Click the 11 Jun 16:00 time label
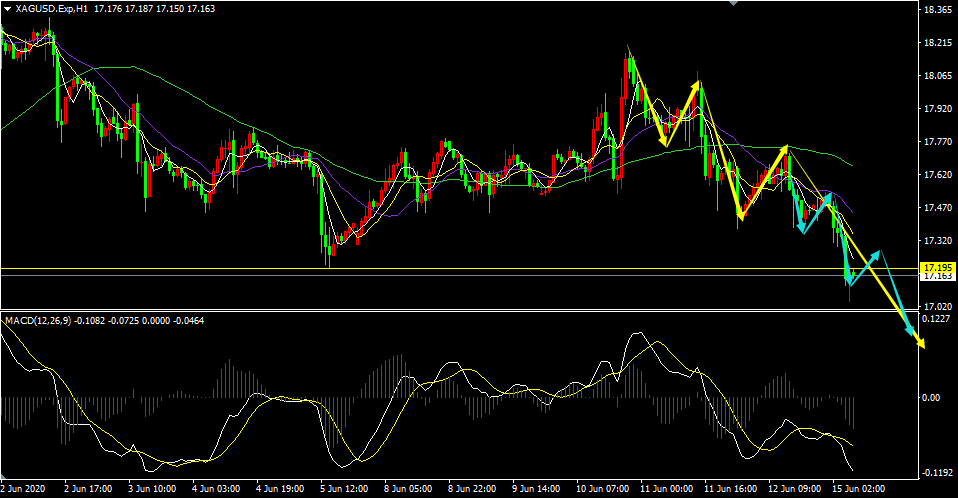958x498 pixels. (x=730, y=489)
